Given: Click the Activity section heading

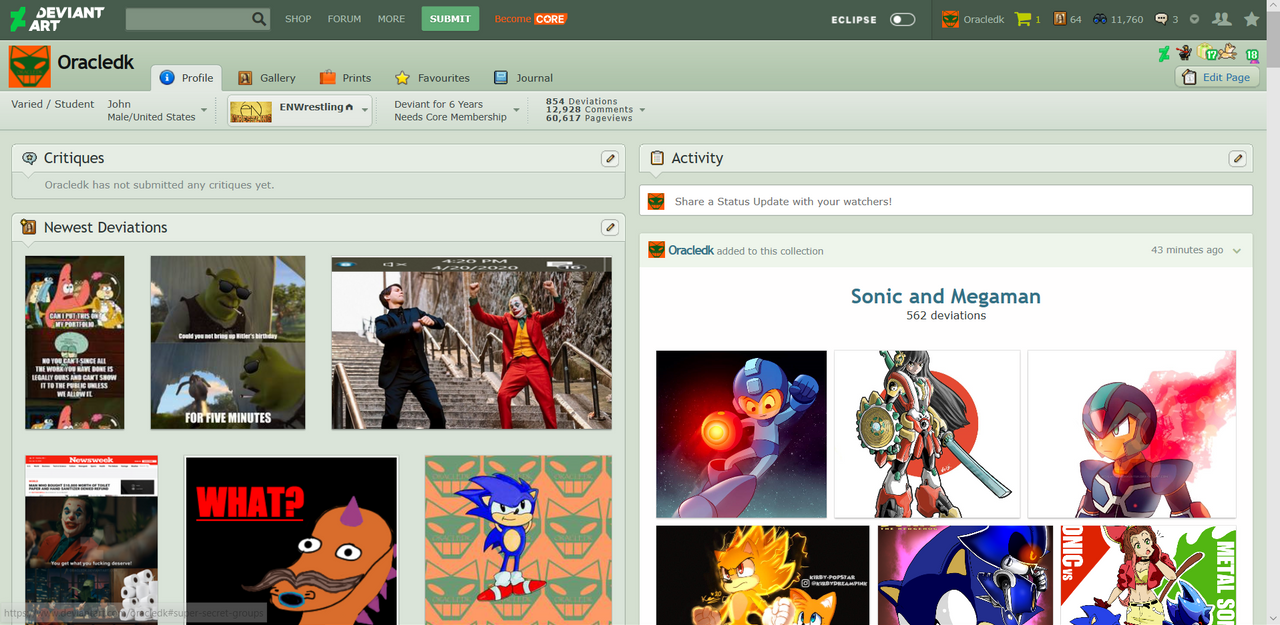Looking at the screenshot, I should pyautogui.click(x=697, y=158).
